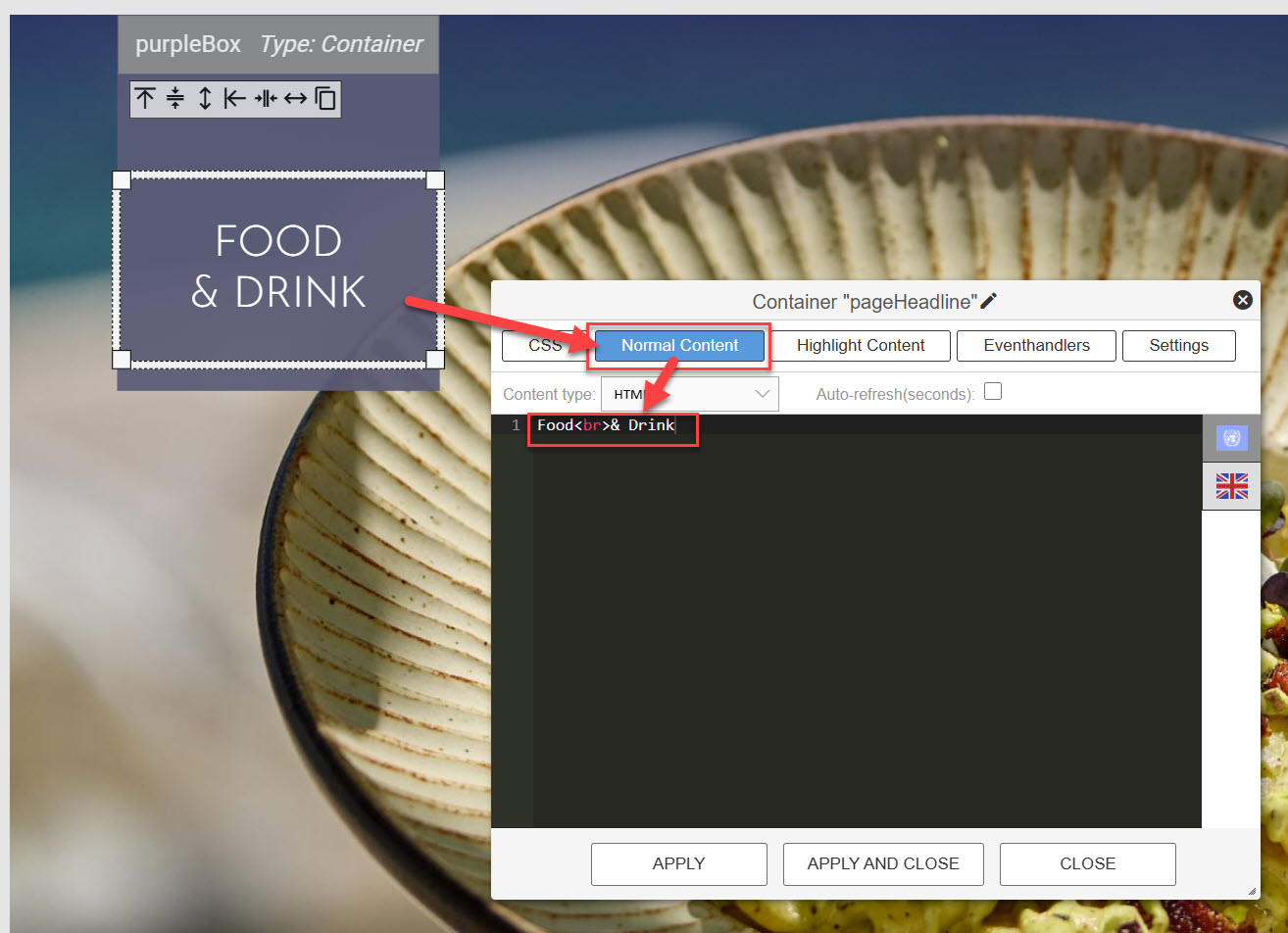The width and height of the screenshot is (1288, 933).
Task: Open the Settings tab
Action: pyautogui.click(x=1178, y=345)
